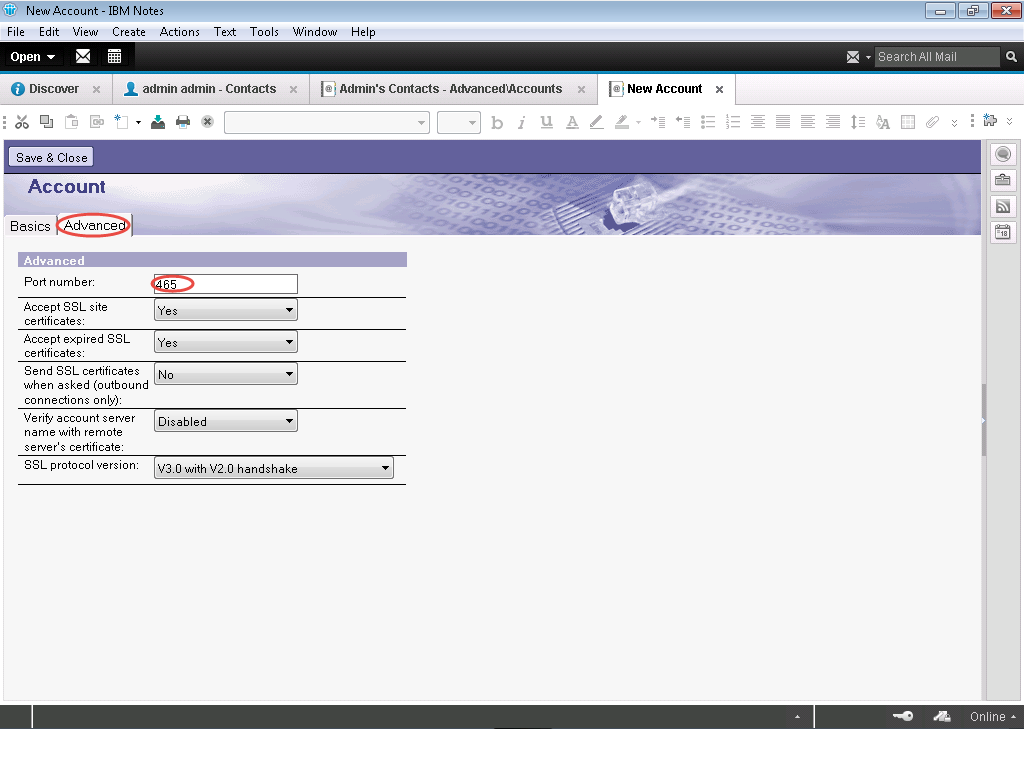Click the Save & Close button
This screenshot has height=767, width=1024.
point(51,157)
